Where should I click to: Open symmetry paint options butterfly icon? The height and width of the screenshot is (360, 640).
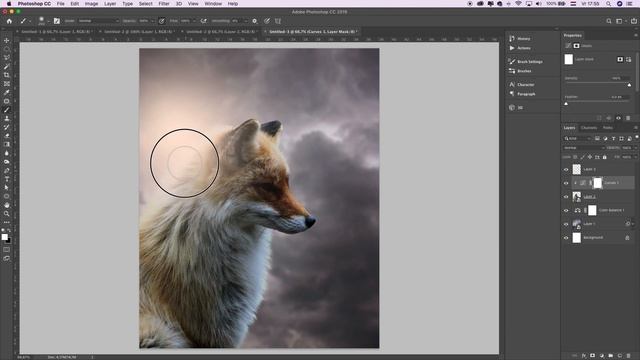(x=278, y=21)
